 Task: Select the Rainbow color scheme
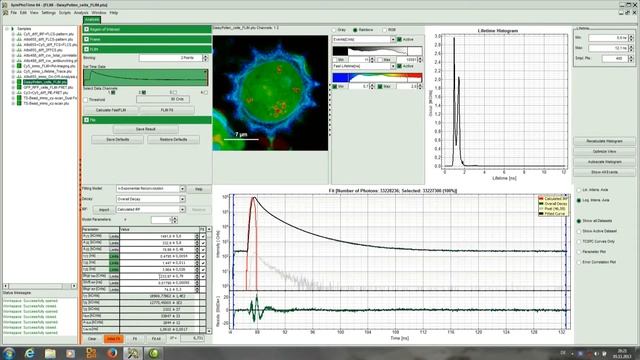pos(355,30)
